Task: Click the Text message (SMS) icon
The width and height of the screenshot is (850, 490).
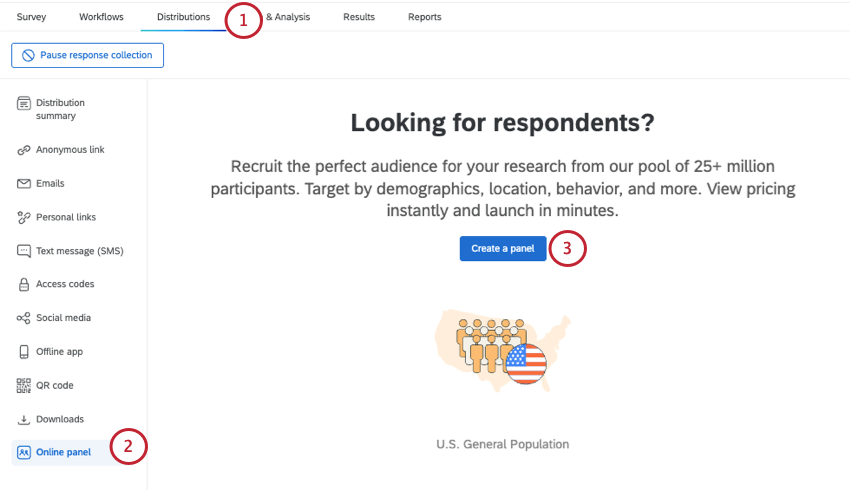Action: 24,251
